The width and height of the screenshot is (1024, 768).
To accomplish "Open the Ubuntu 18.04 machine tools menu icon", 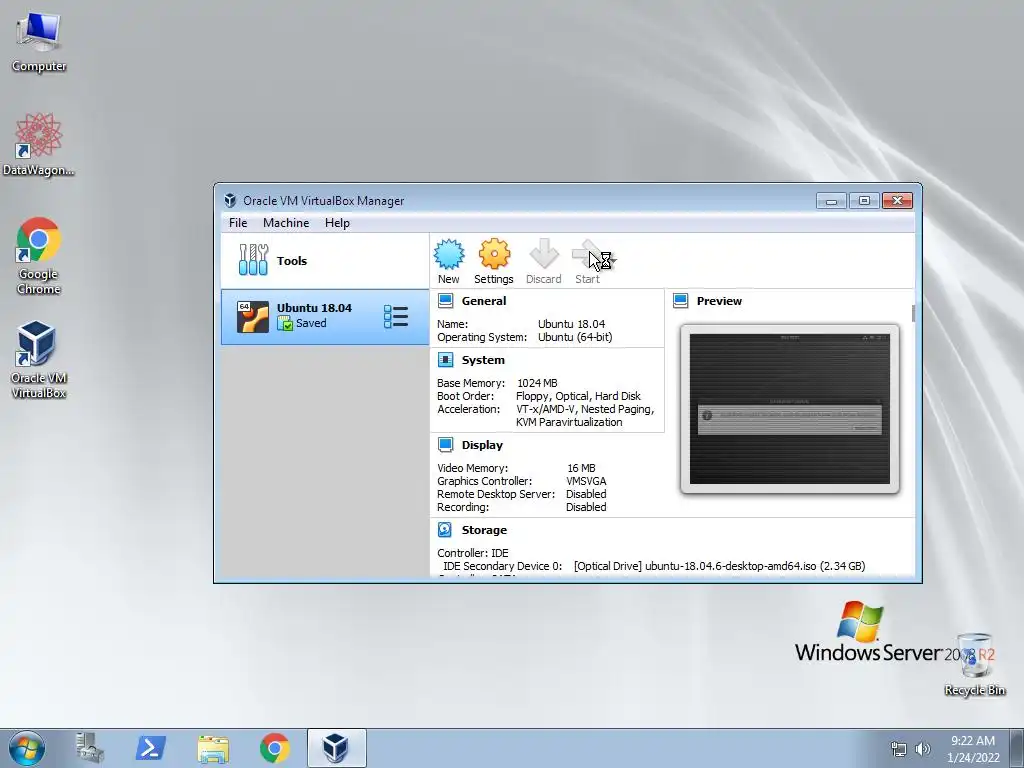I will [396, 317].
